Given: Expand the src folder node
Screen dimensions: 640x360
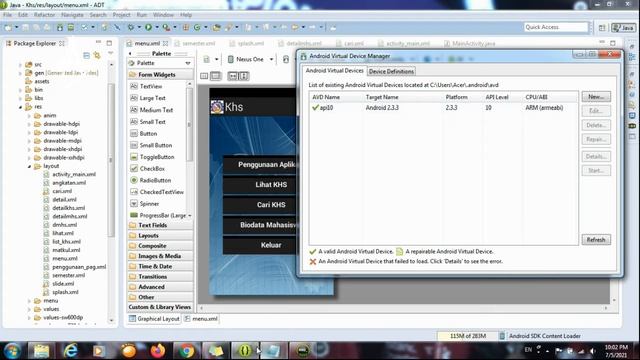Looking at the screenshot, I should [20, 64].
